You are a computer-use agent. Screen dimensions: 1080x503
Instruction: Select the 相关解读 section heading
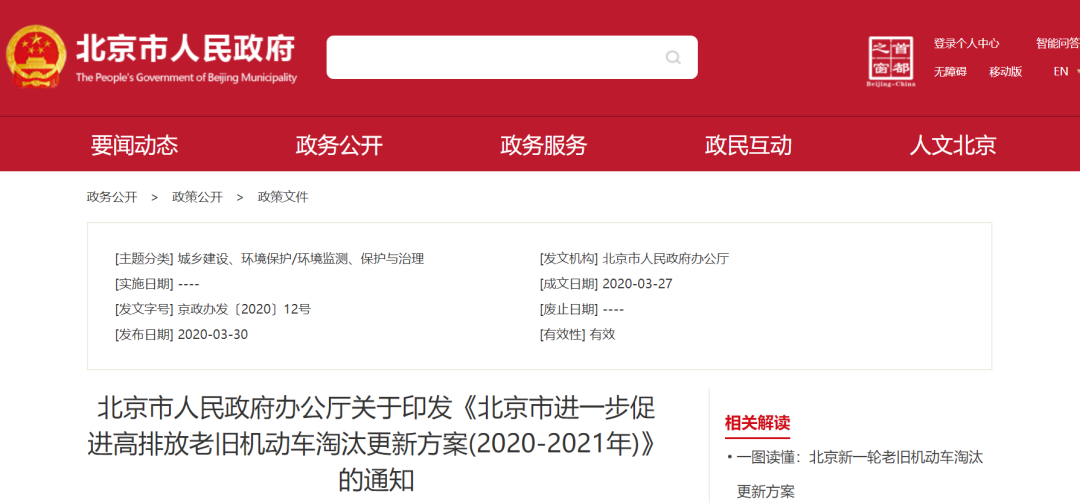coord(757,422)
